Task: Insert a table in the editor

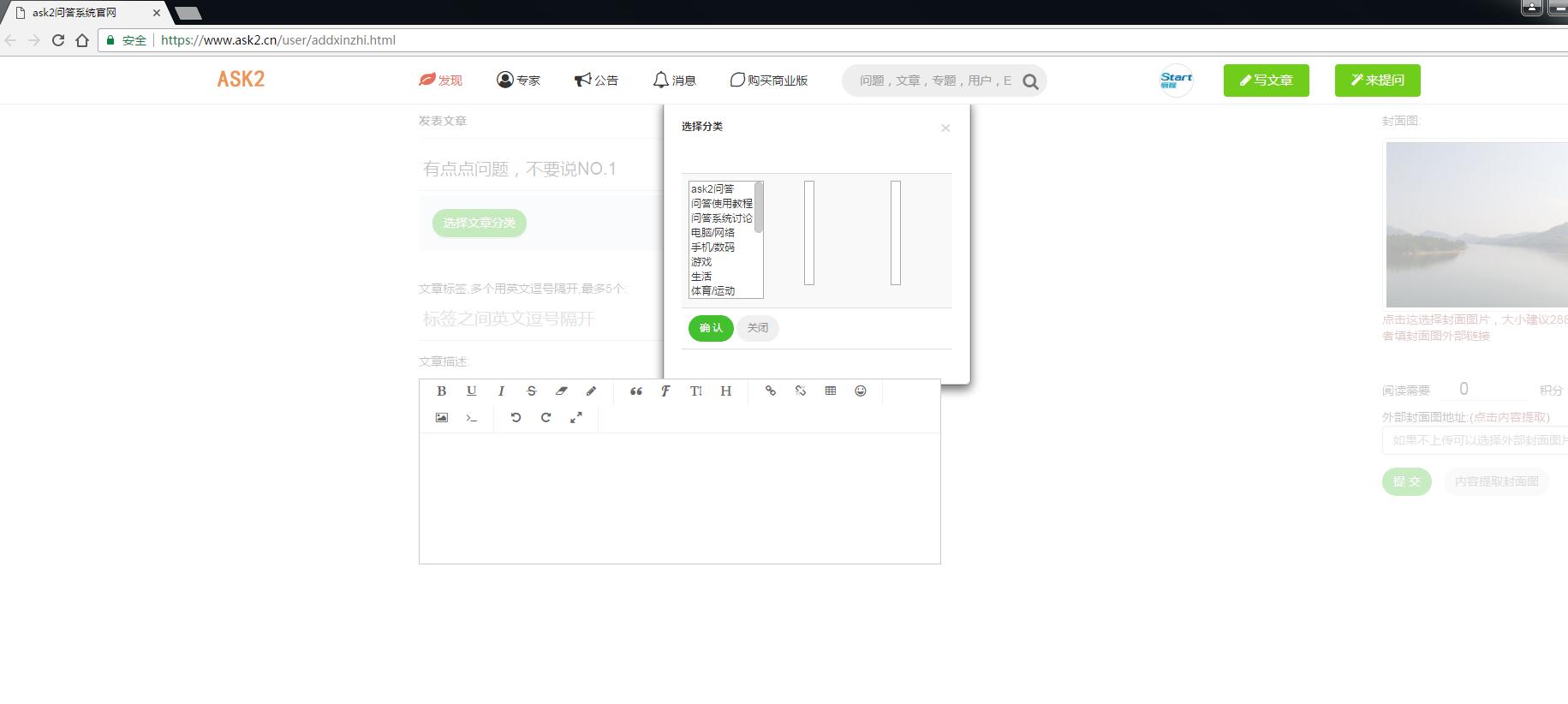Action: (830, 391)
